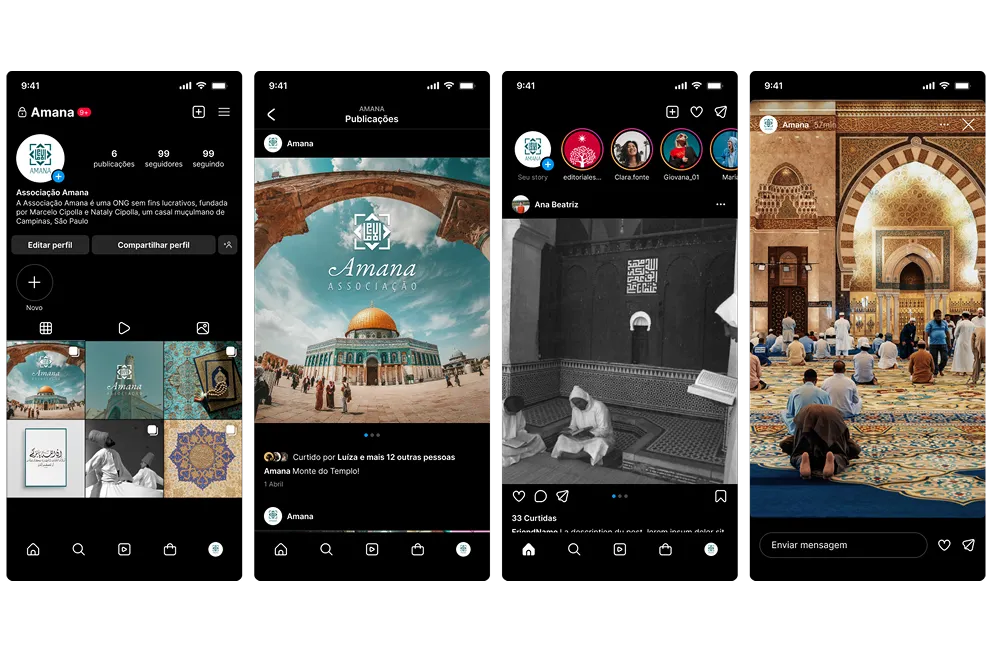Open the 99 seguindo count
992x646 pixels.
pos(208,158)
